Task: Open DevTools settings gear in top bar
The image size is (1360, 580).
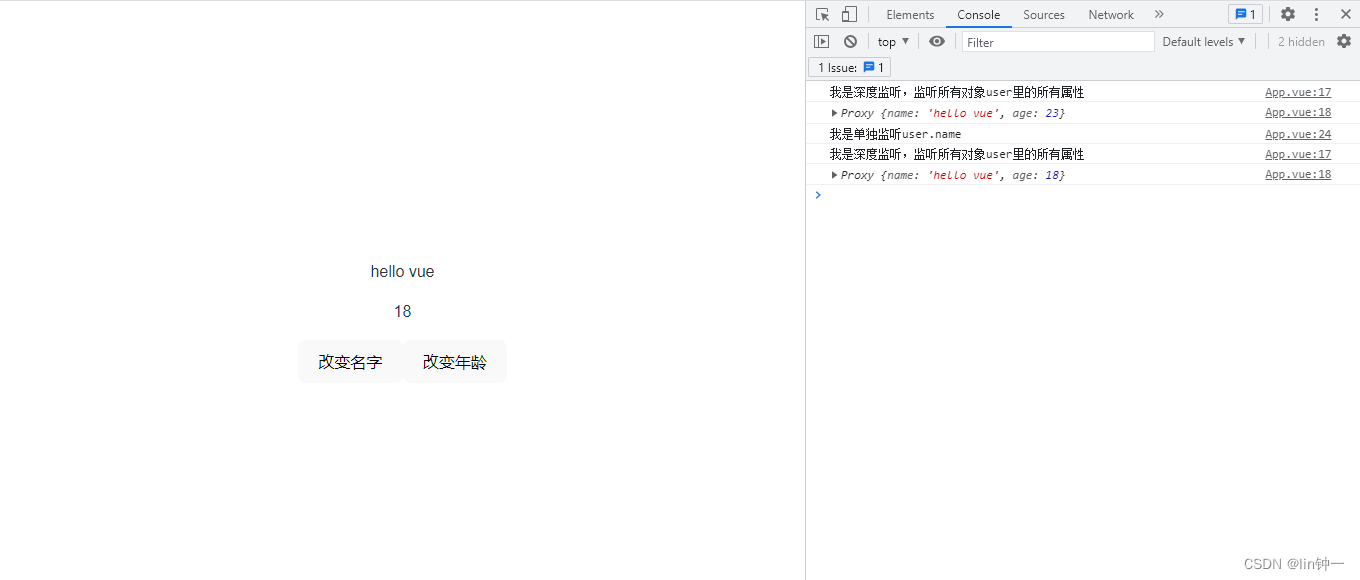Action: 1288,14
